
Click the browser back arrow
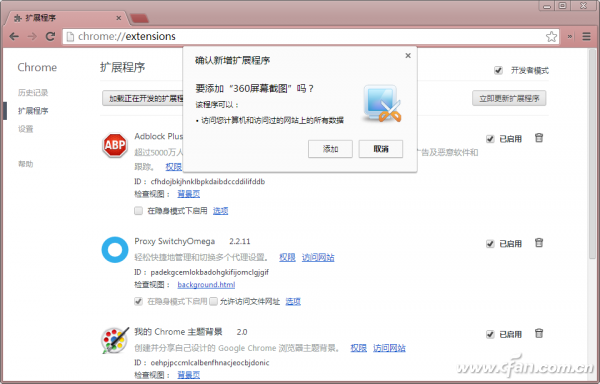point(14,36)
